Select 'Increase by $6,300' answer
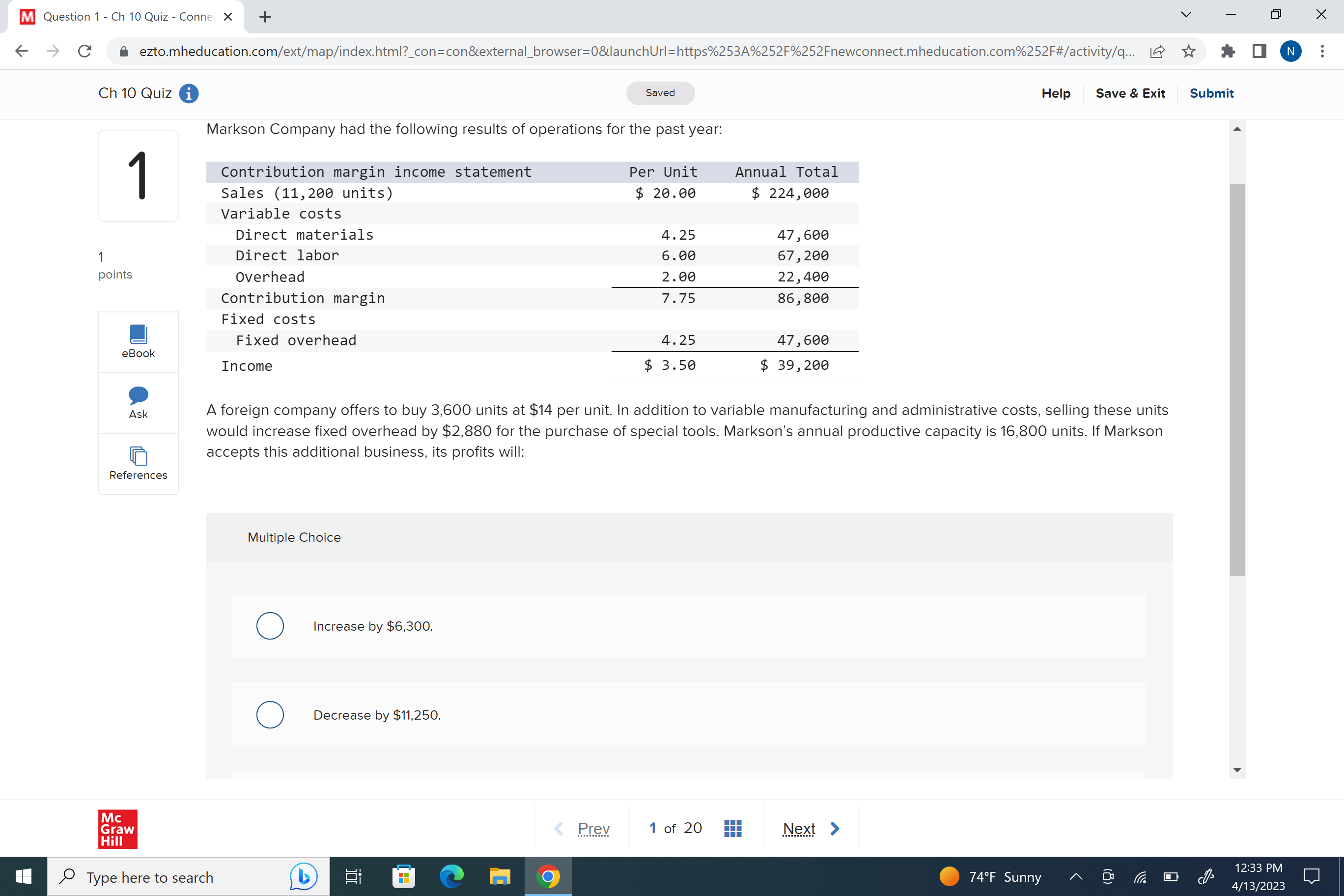 270,626
